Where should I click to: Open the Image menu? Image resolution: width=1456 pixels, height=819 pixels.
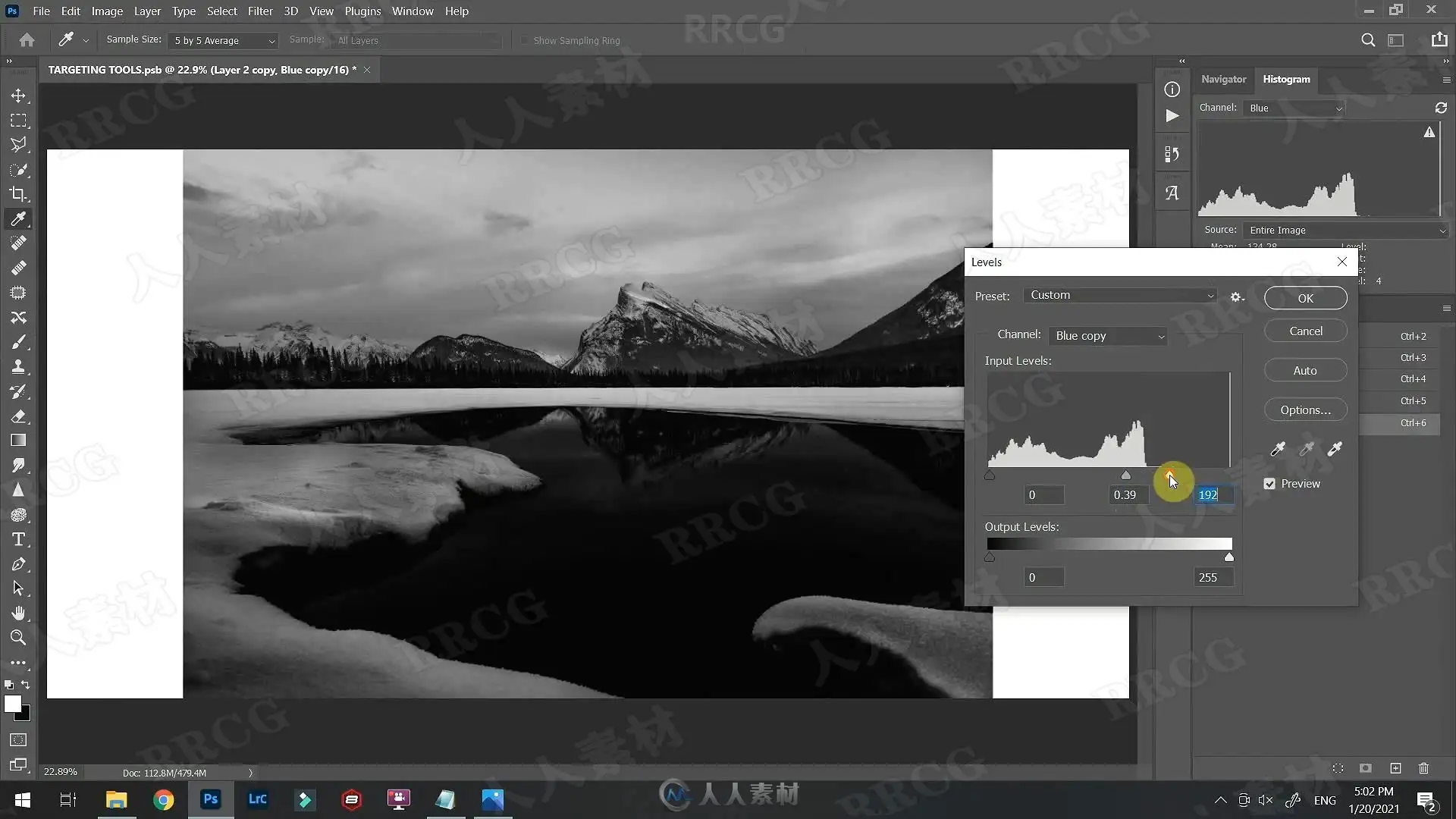point(107,11)
